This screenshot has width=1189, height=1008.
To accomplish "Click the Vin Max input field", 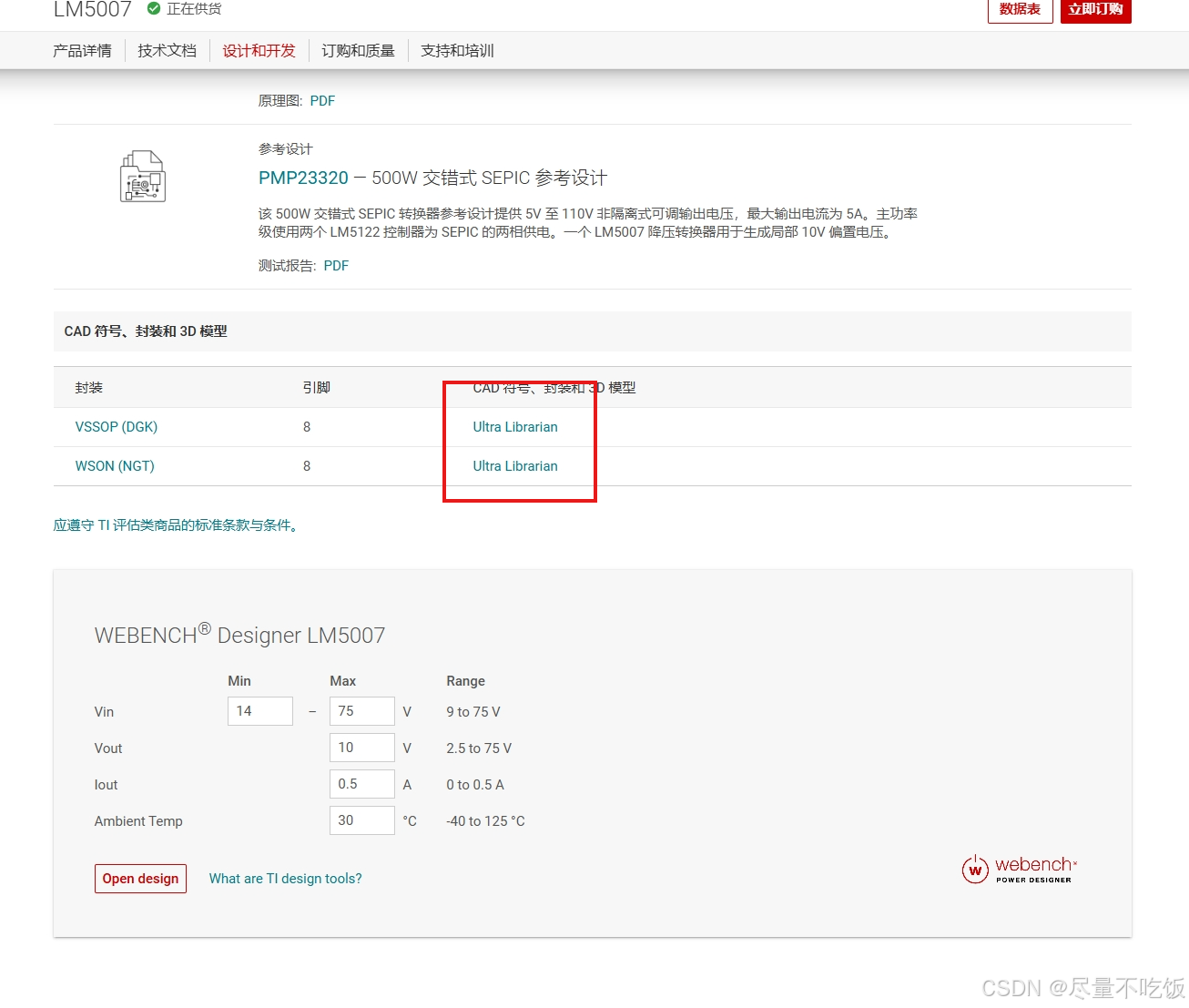I will tap(362, 711).
